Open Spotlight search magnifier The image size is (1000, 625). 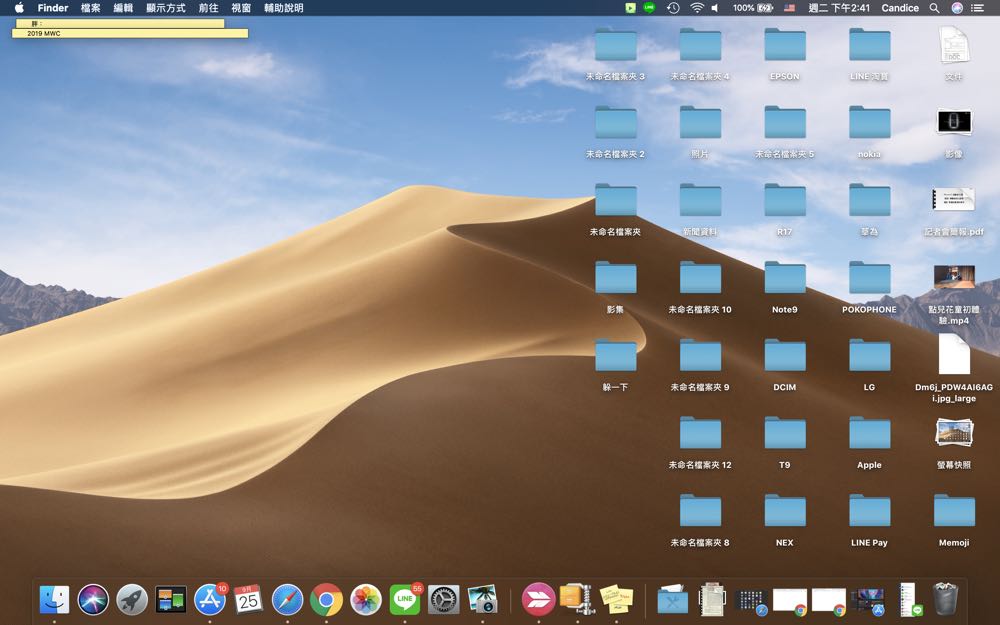click(x=934, y=8)
